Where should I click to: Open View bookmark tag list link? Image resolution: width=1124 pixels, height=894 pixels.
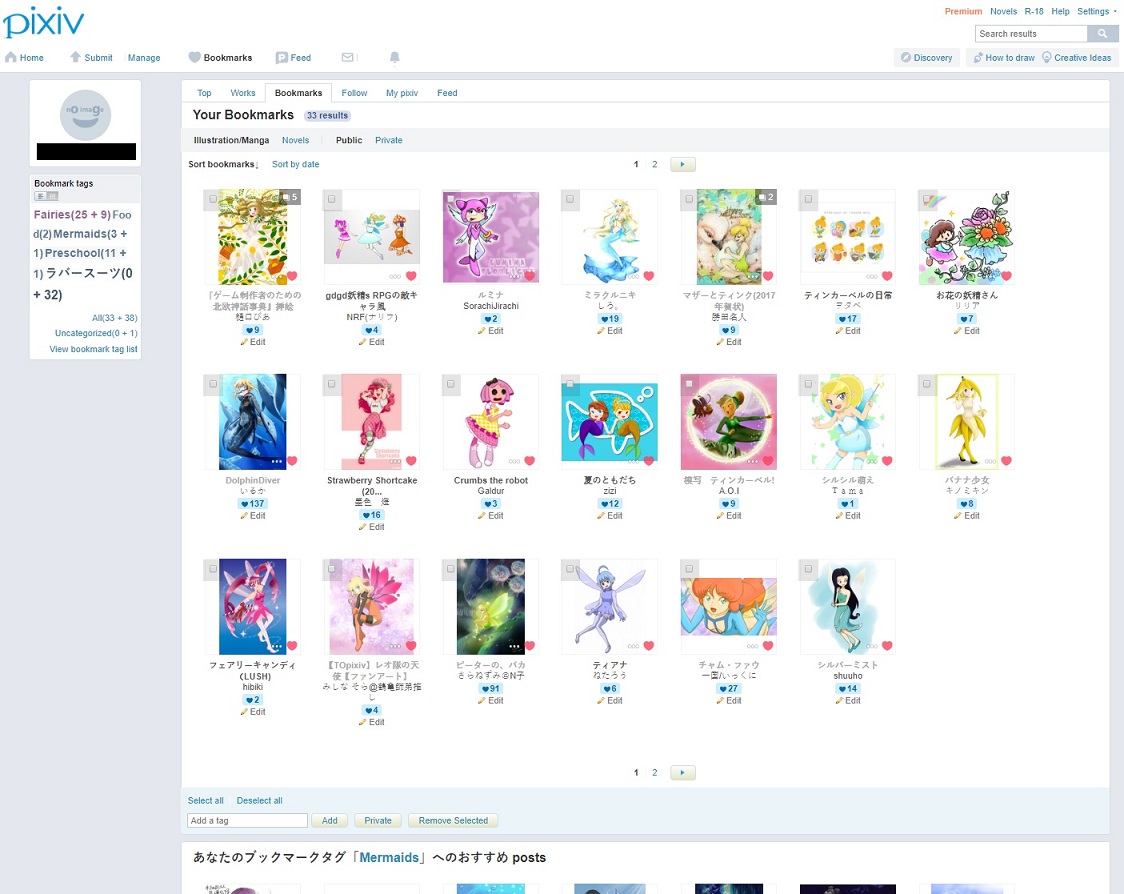click(x=93, y=349)
